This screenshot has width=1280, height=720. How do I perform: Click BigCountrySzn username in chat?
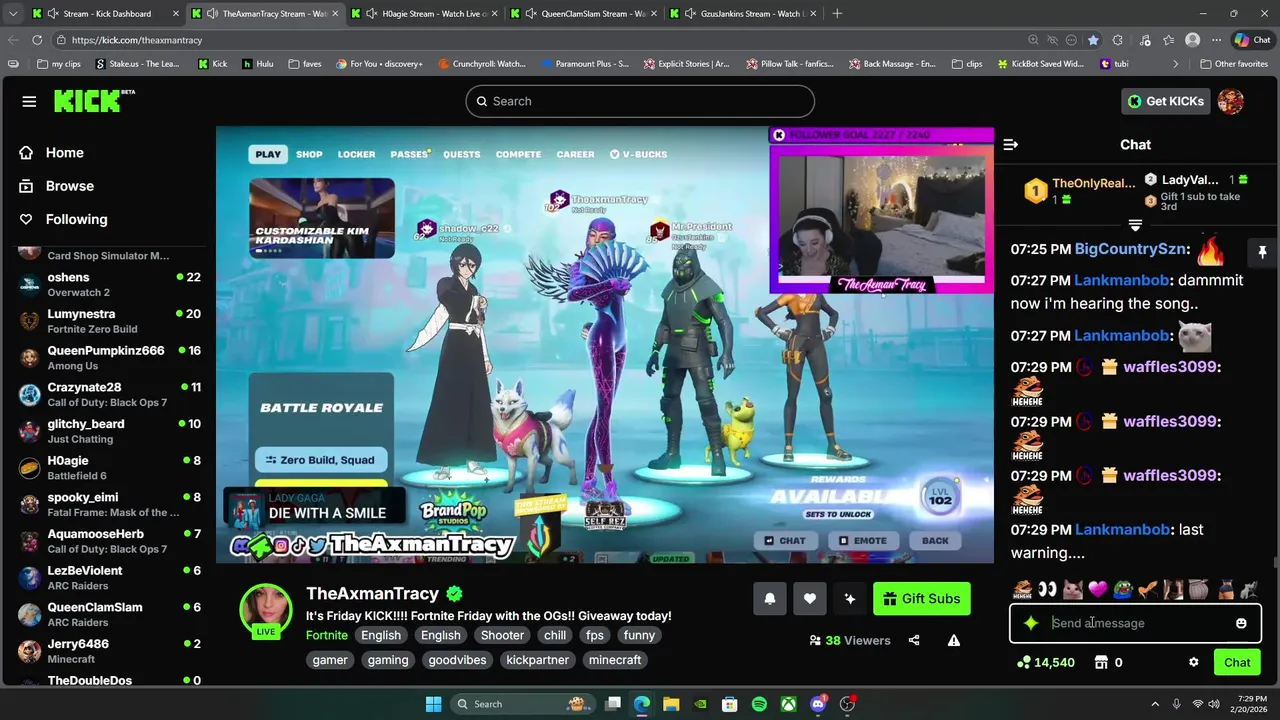click(1132, 249)
